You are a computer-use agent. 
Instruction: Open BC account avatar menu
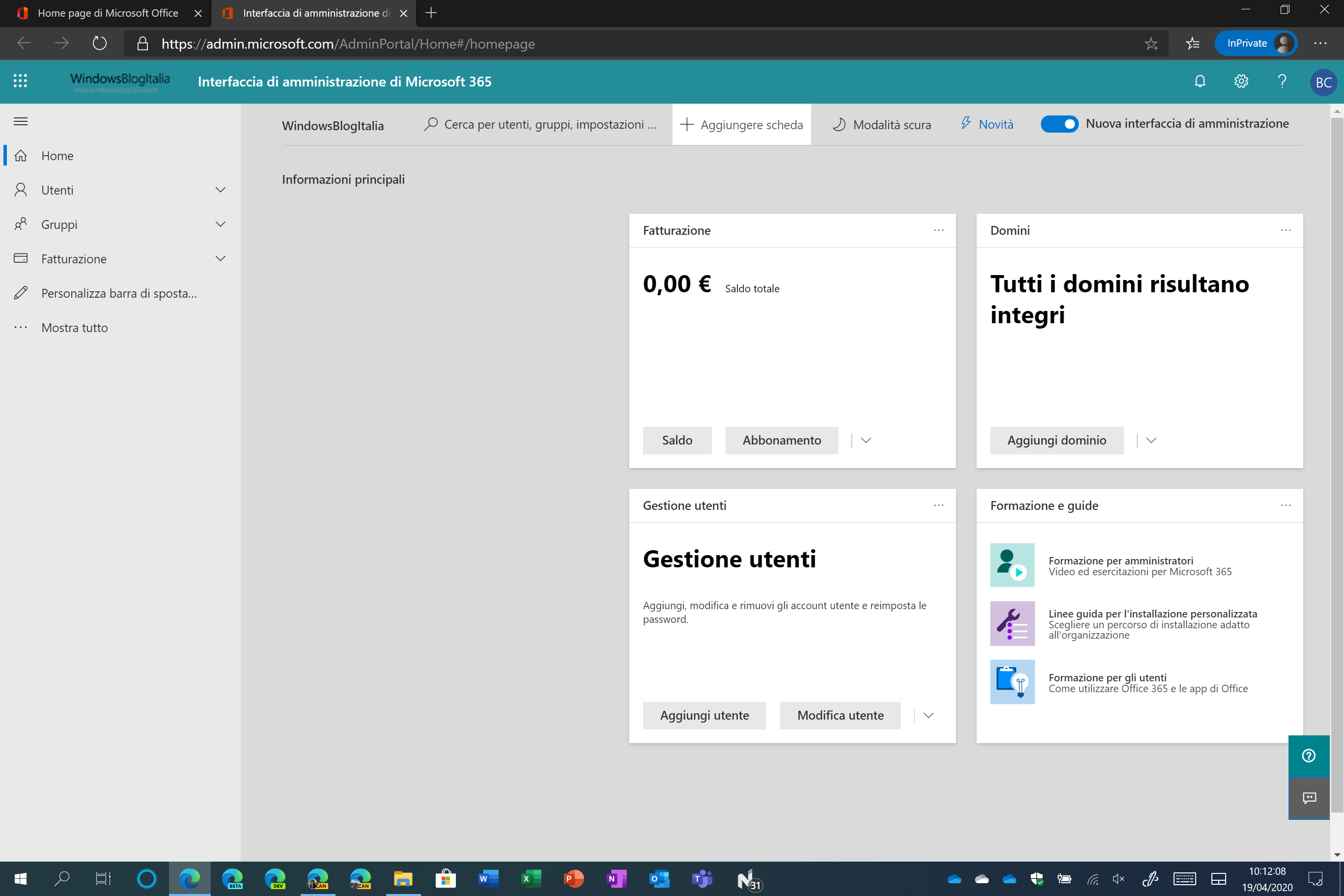click(1323, 83)
